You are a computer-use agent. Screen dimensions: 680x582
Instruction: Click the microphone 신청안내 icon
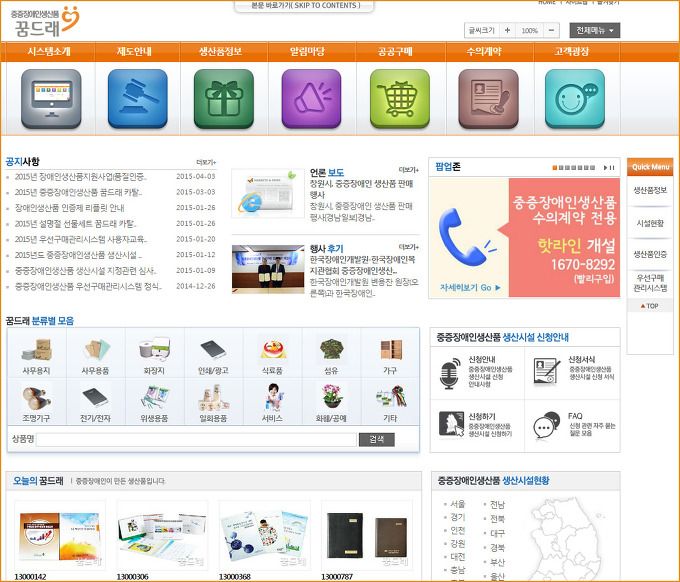[450, 373]
